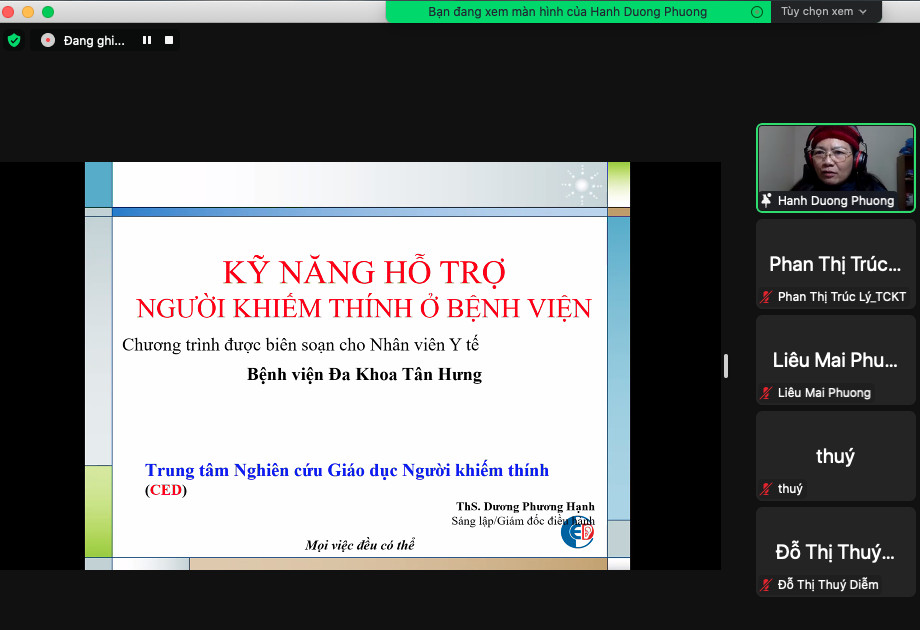Image resolution: width=920 pixels, height=630 pixels.
Task: Click the divider handle beside the participant panel
Action: coord(726,366)
